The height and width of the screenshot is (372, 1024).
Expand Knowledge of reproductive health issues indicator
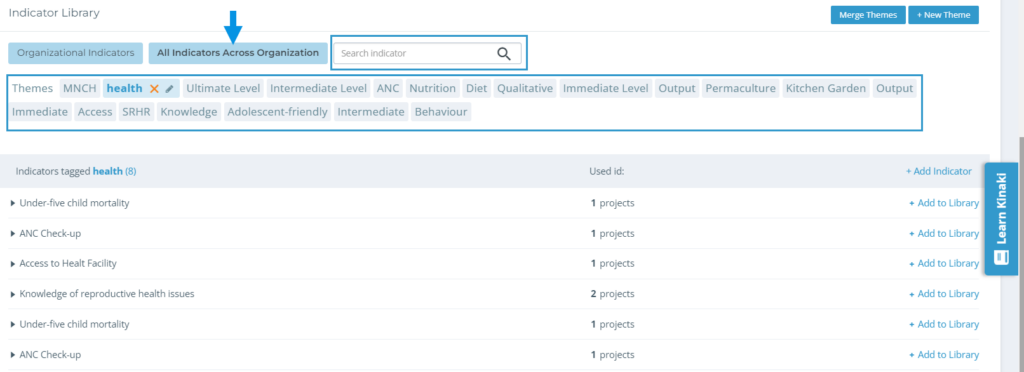click(x=13, y=294)
